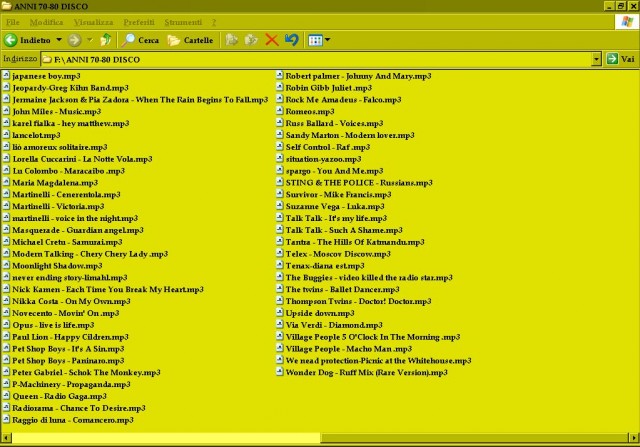Click the Indietro back button
Screen dimensions: 640x447
(x=28, y=40)
